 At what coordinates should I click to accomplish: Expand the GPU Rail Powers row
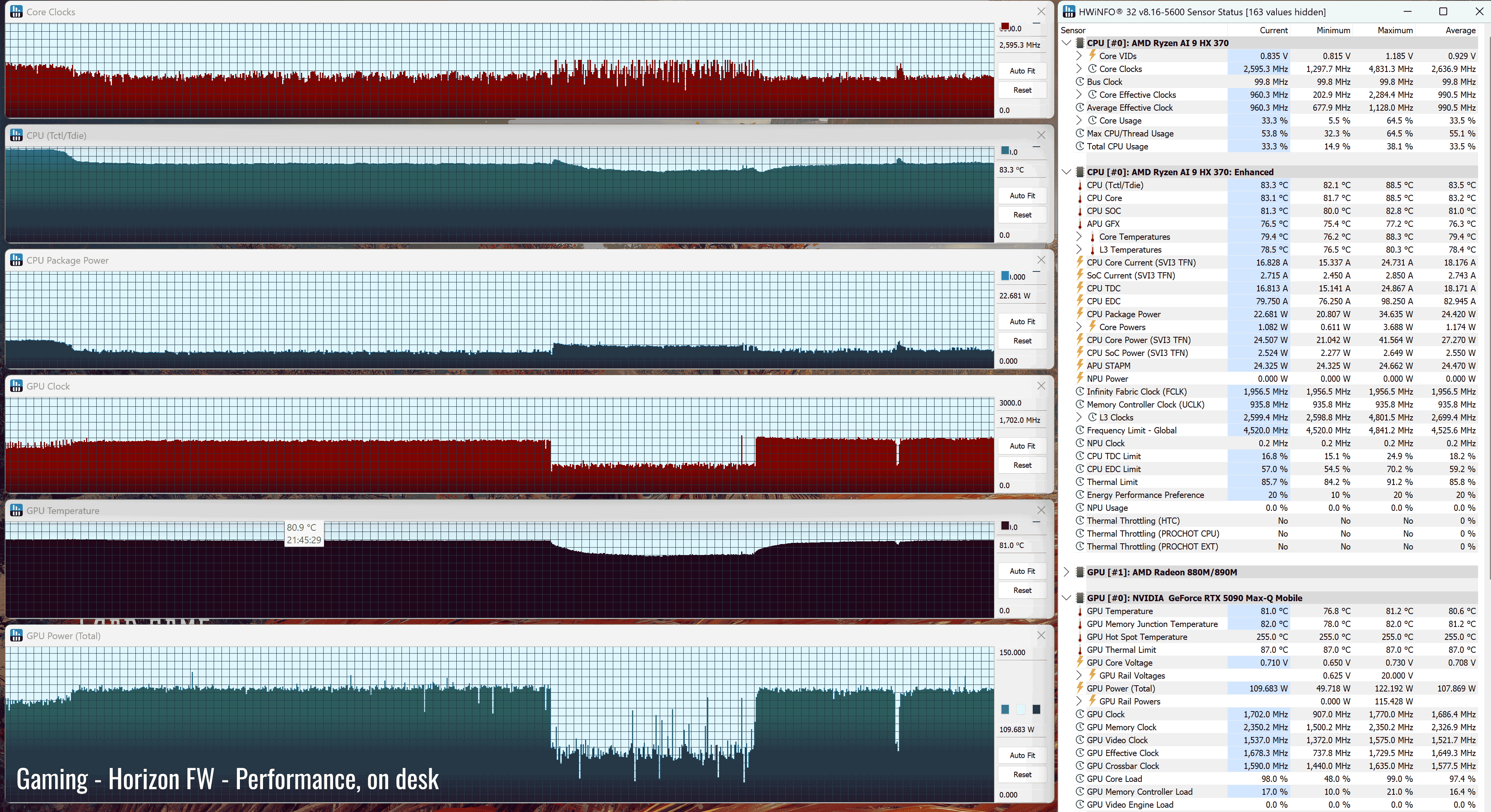(x=1079, y=701)
